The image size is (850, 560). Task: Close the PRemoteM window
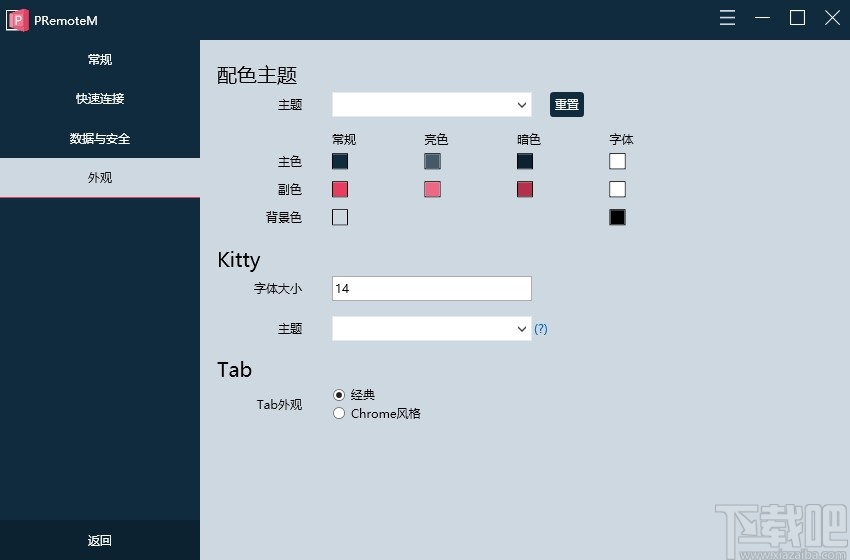coord(832,18)
